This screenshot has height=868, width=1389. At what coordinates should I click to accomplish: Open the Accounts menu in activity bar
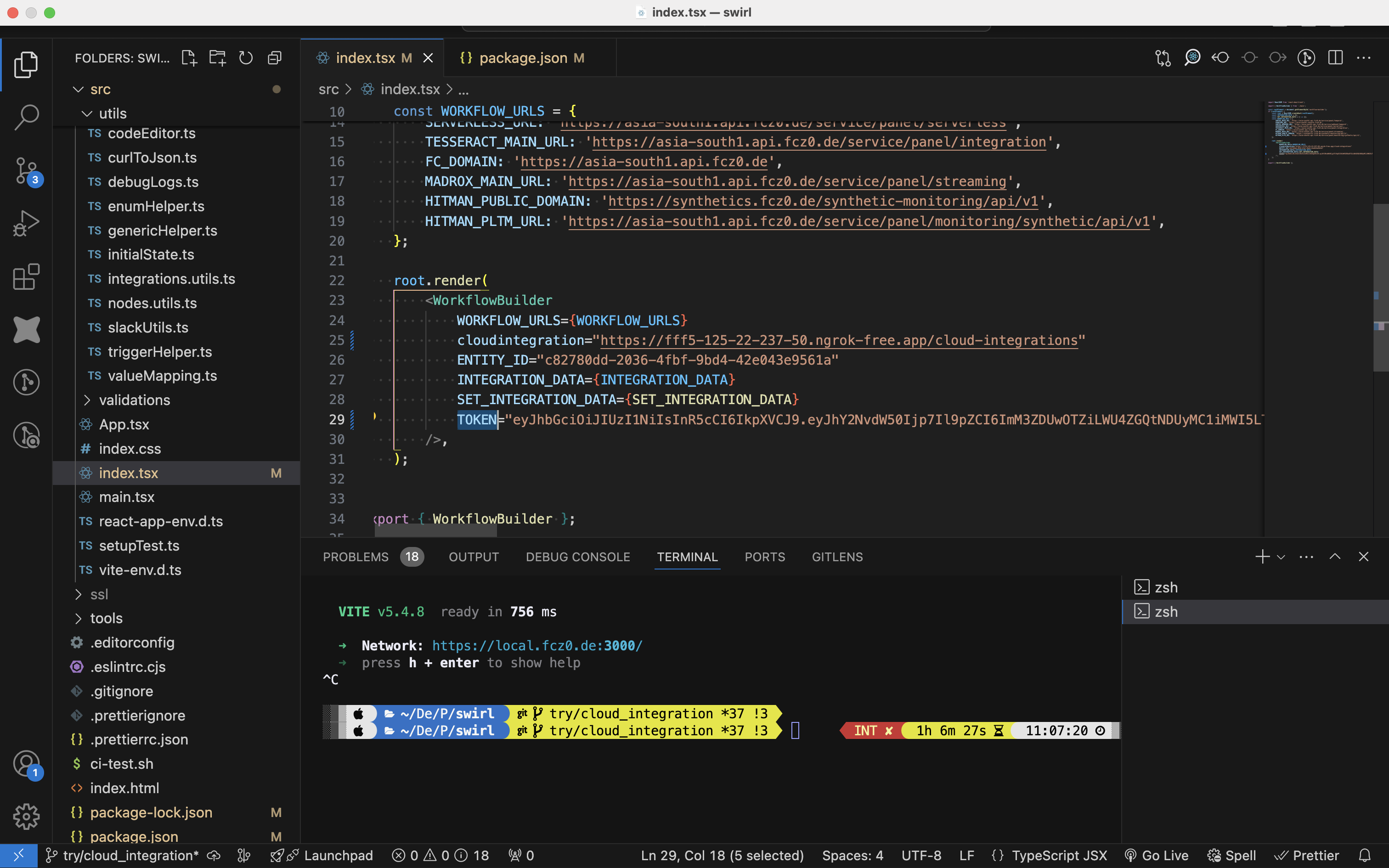(26, 765)
